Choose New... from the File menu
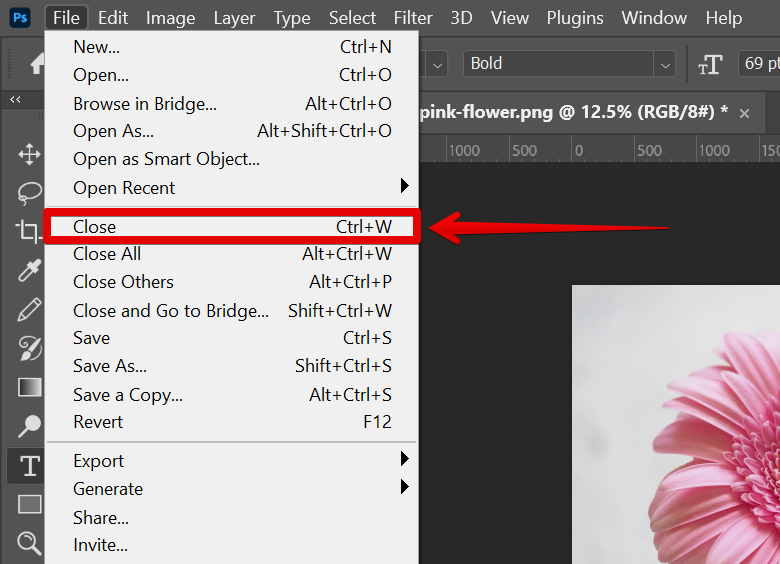Viewport: 780px width, 564px height. [x=231, y=47]
